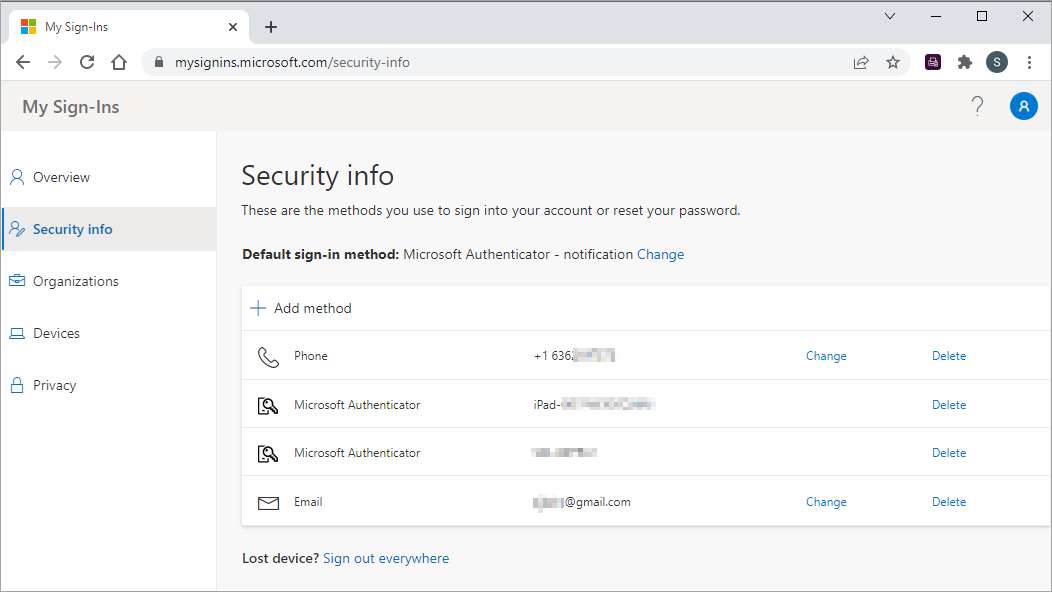Click the iPad device name value

point(594,405)
